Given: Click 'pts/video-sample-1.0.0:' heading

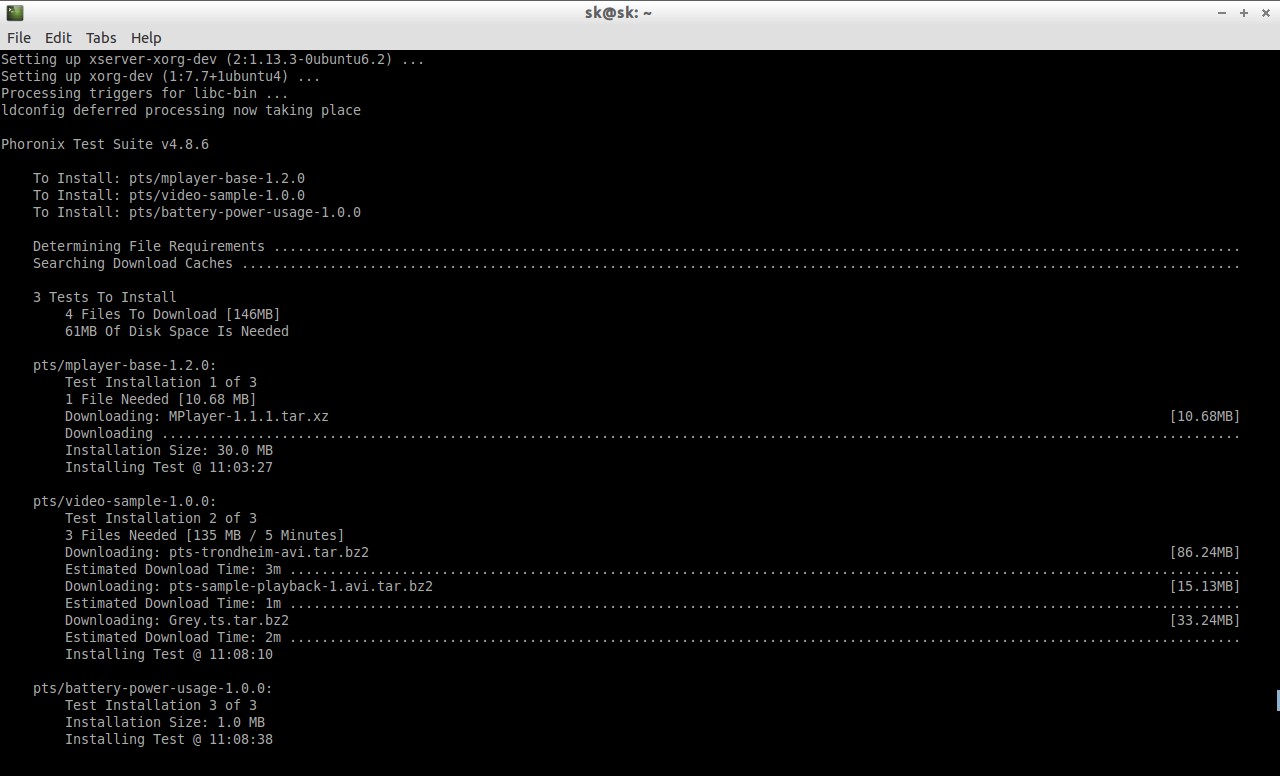Looking at the screenshot, I should click(x=125, y=501).
